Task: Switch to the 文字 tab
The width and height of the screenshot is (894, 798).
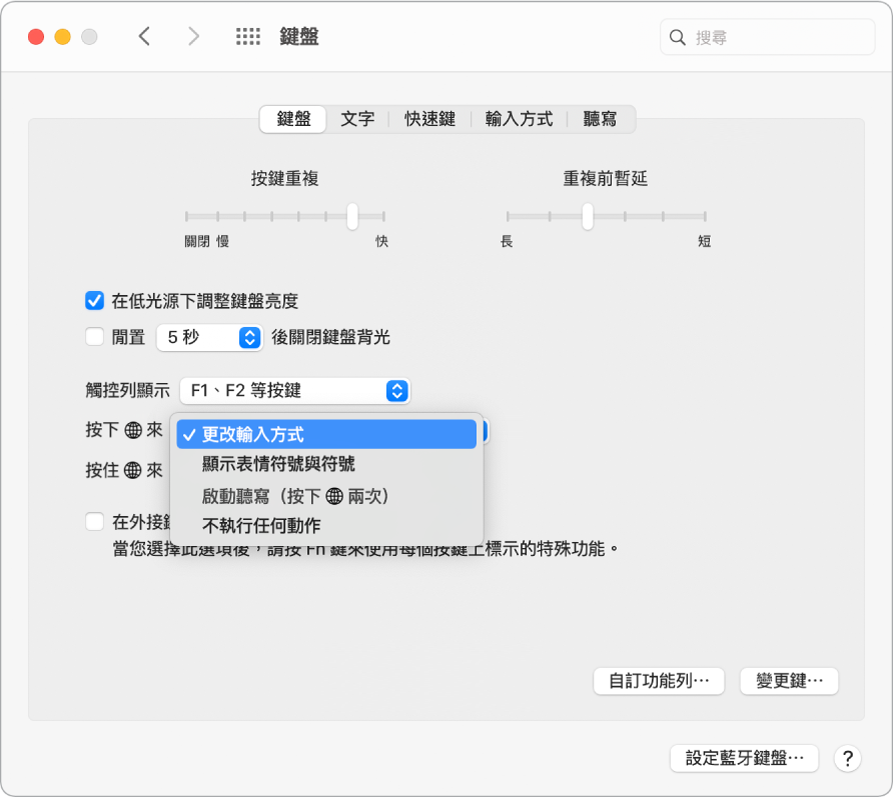Action: coord(357,118)
